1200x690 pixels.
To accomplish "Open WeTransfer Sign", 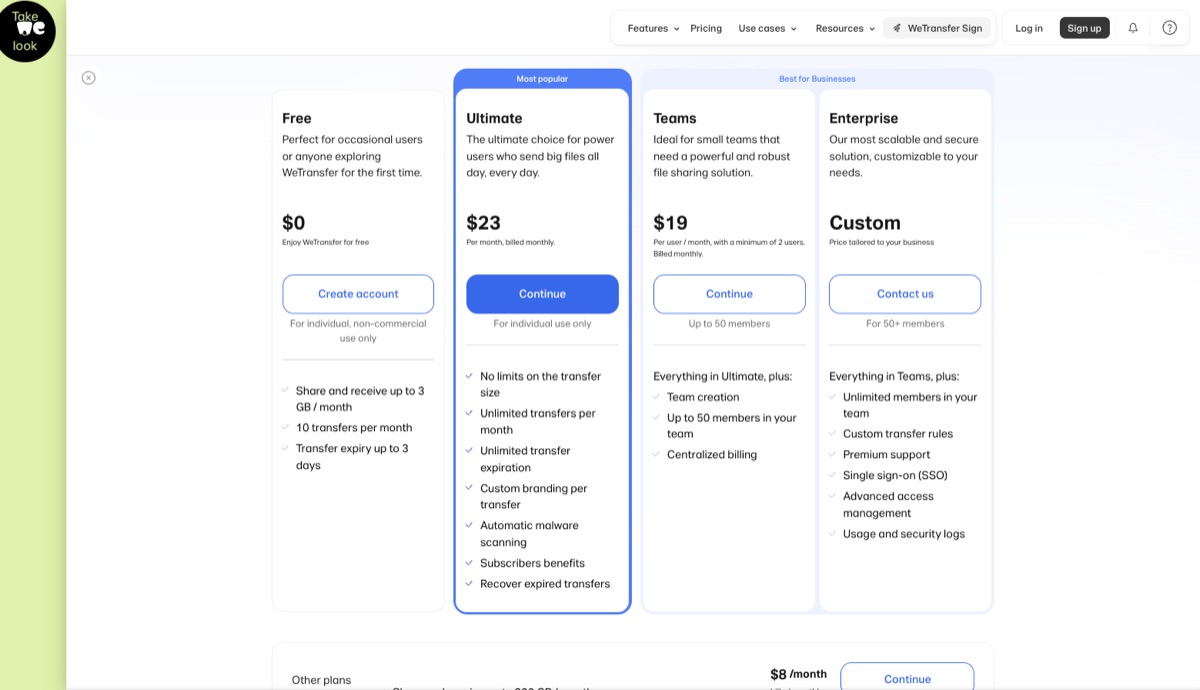I will click(x=937, y=28).
